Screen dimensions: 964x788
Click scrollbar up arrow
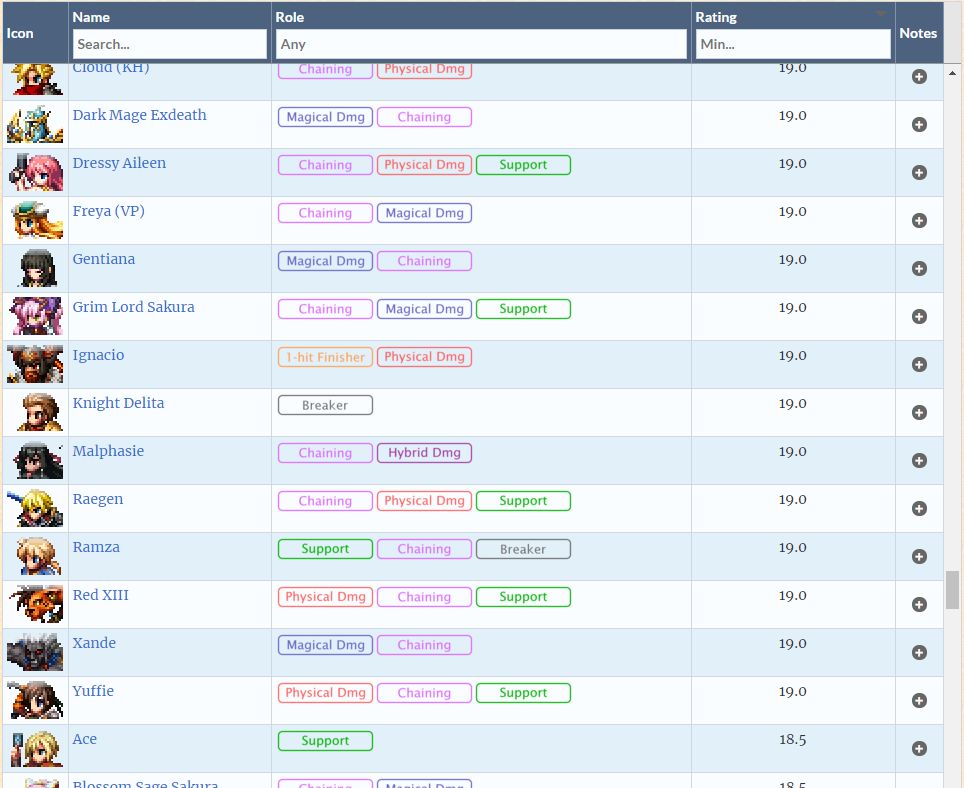[952, 73]
